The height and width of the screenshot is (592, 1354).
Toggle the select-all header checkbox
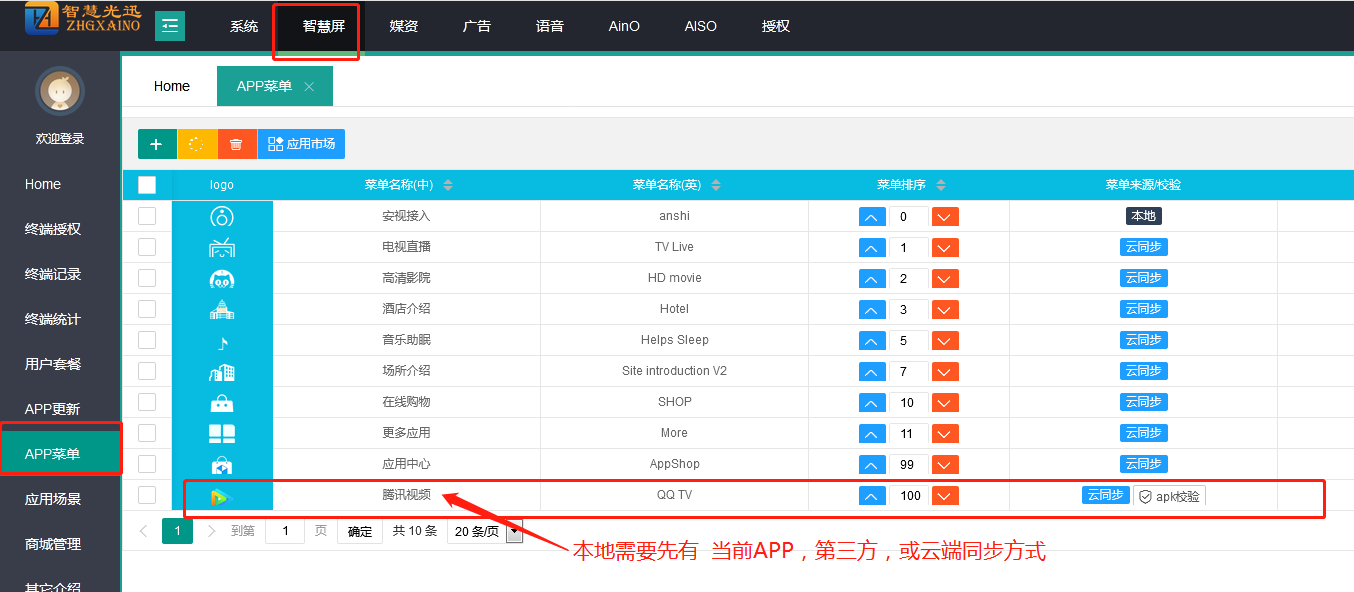tap(147, 185)
